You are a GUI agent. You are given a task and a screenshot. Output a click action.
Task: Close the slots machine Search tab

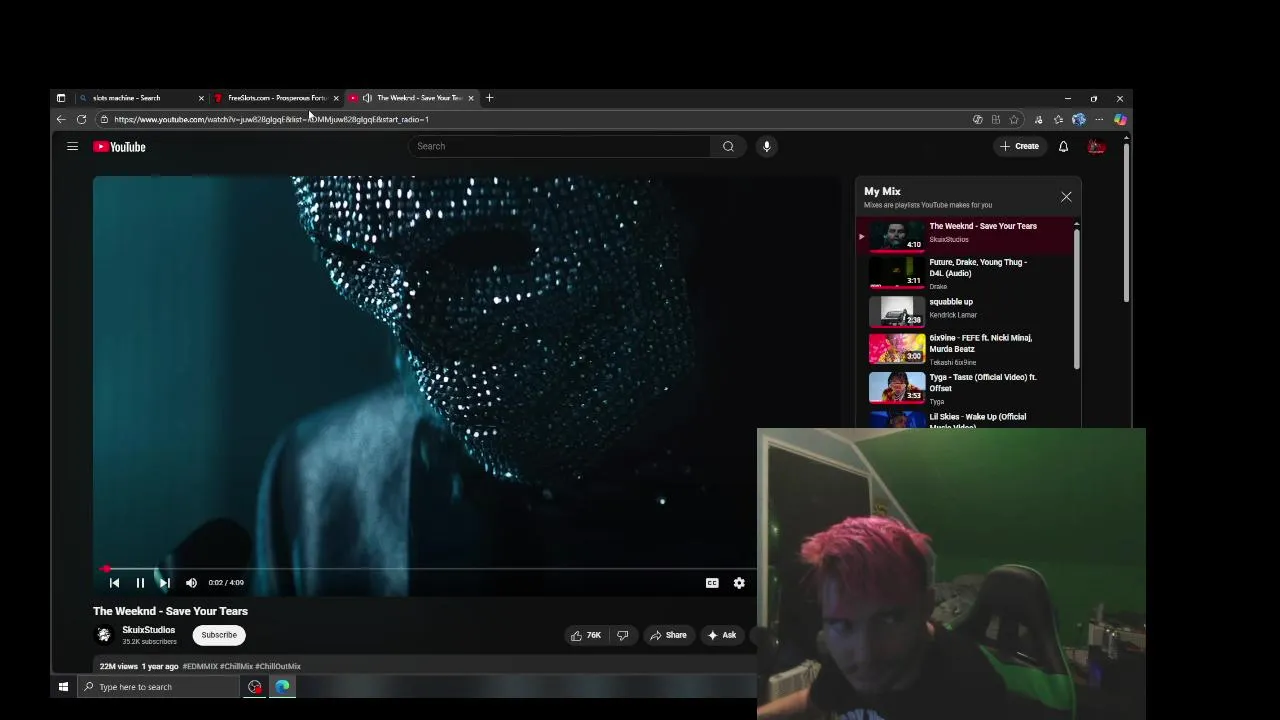(201, 98)
